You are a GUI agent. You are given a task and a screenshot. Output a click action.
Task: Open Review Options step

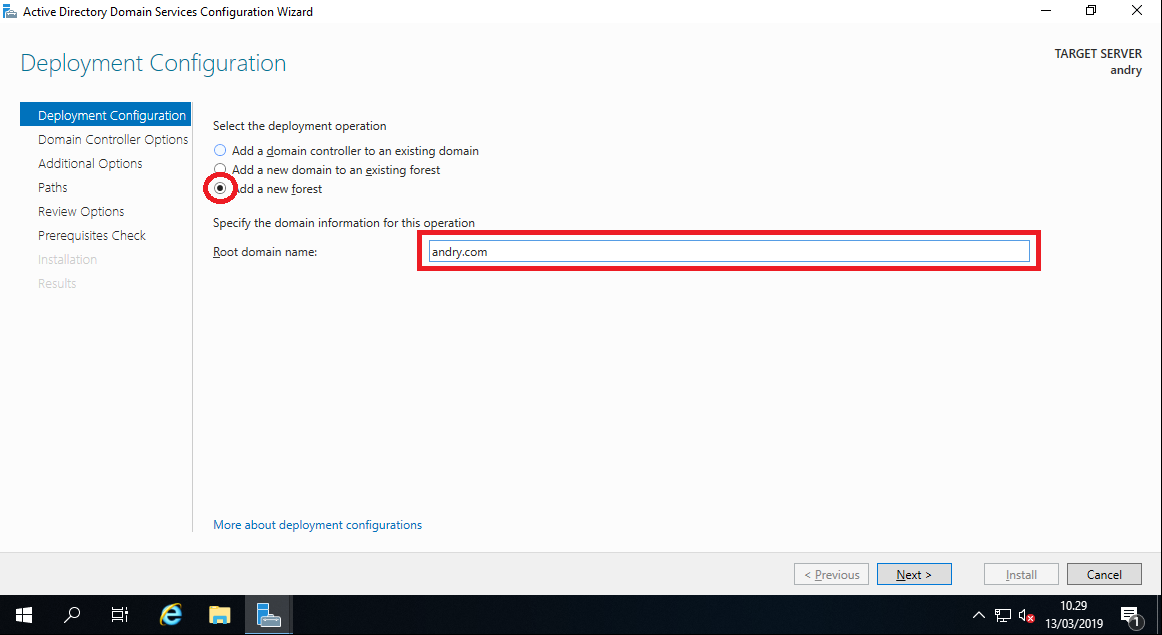[82, 211]
